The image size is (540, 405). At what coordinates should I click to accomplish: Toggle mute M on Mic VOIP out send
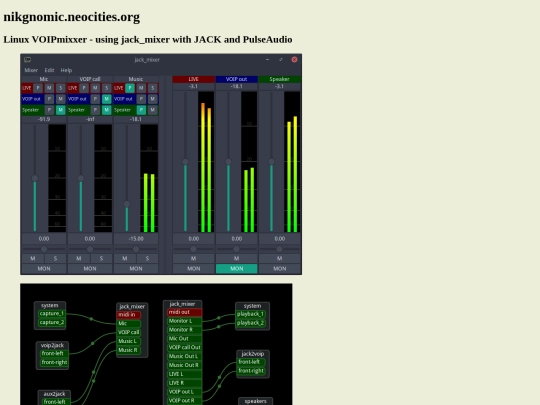pos(61,99)
